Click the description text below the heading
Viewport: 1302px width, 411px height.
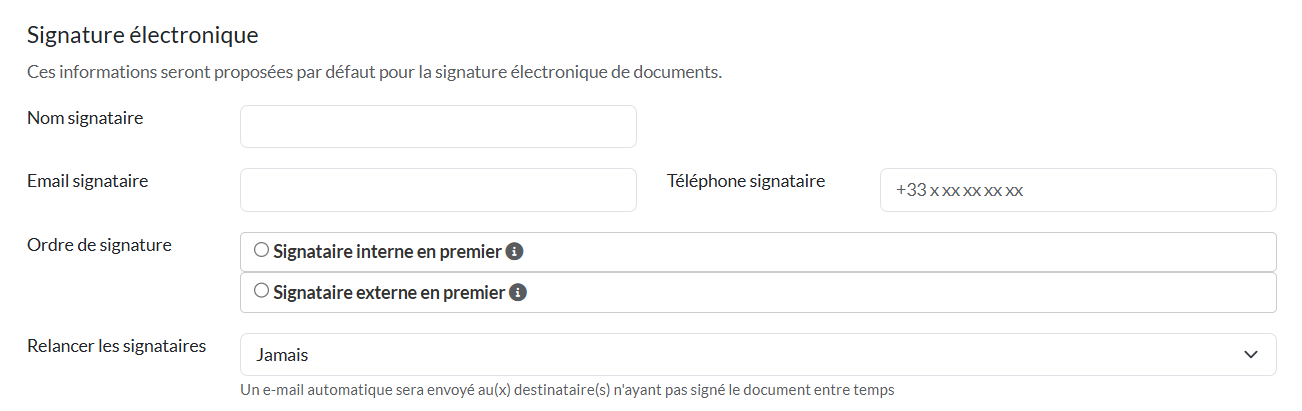tap(374, 73)
